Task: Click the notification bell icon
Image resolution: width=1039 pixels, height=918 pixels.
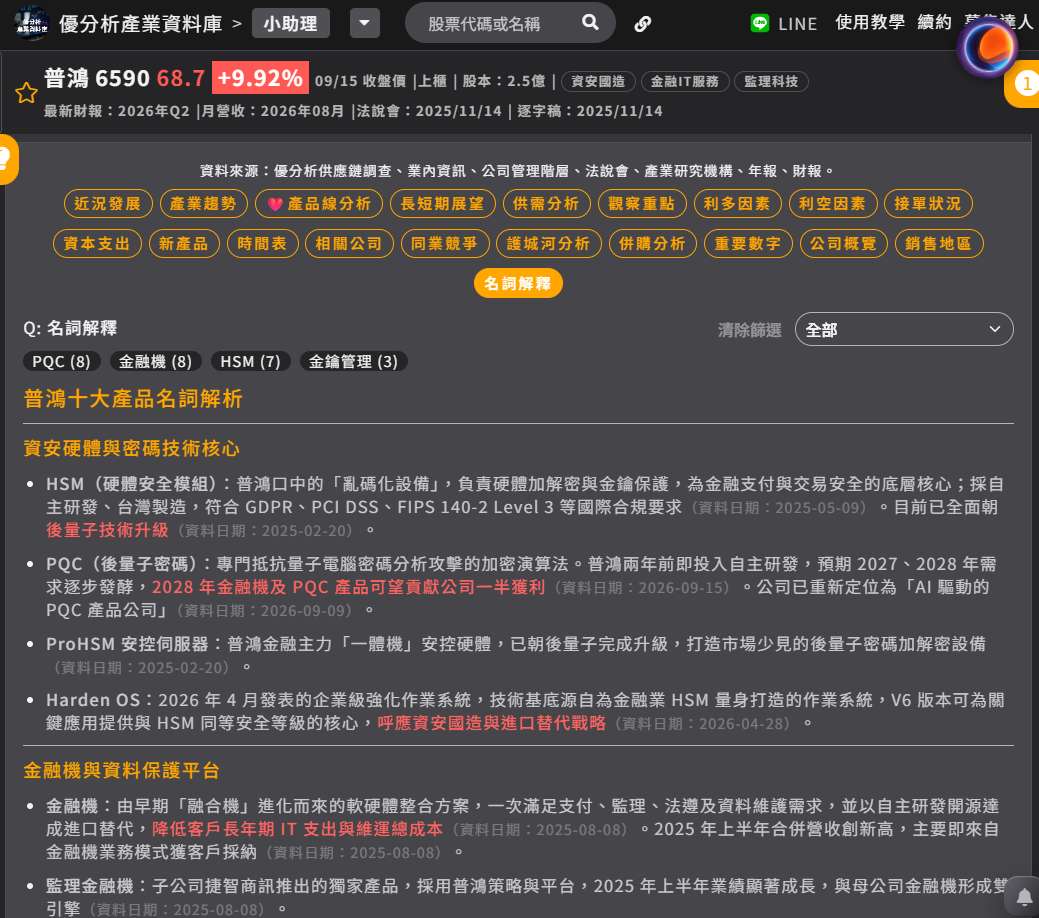Action: [x=1024, y=897]
